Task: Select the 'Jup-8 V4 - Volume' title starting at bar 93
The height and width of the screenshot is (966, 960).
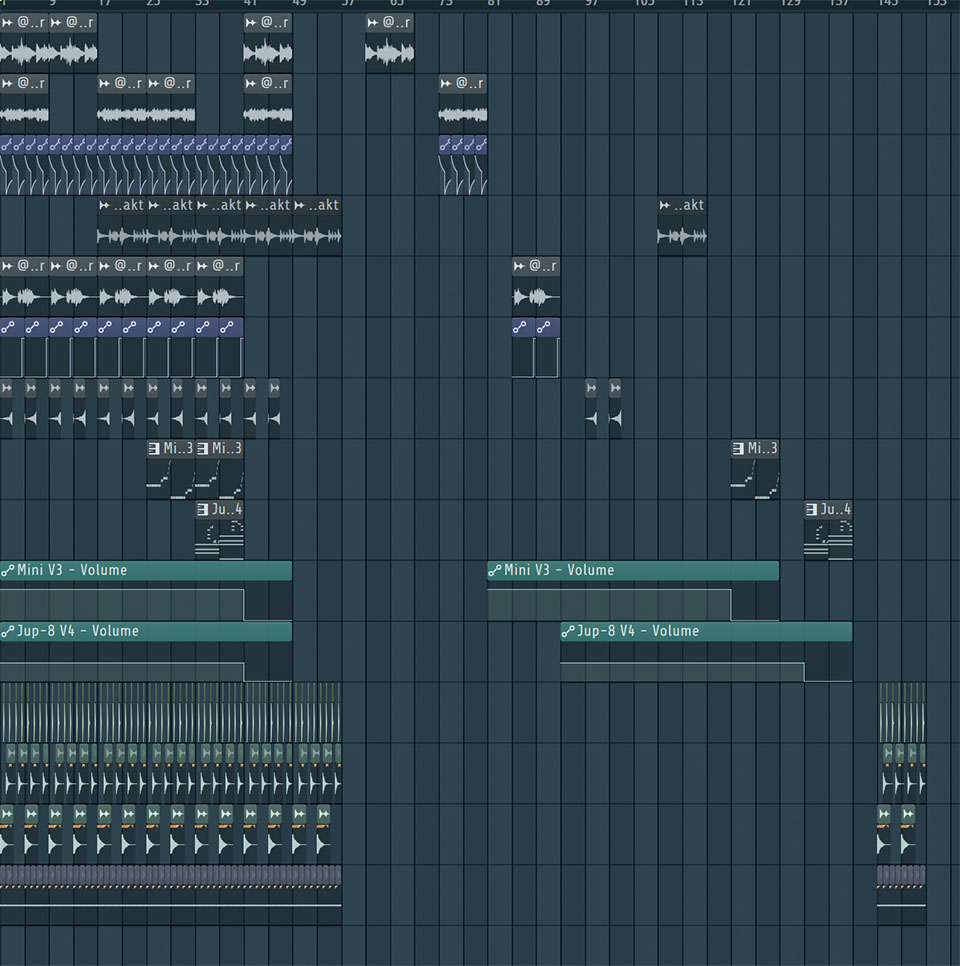Action: click(638, 631)
